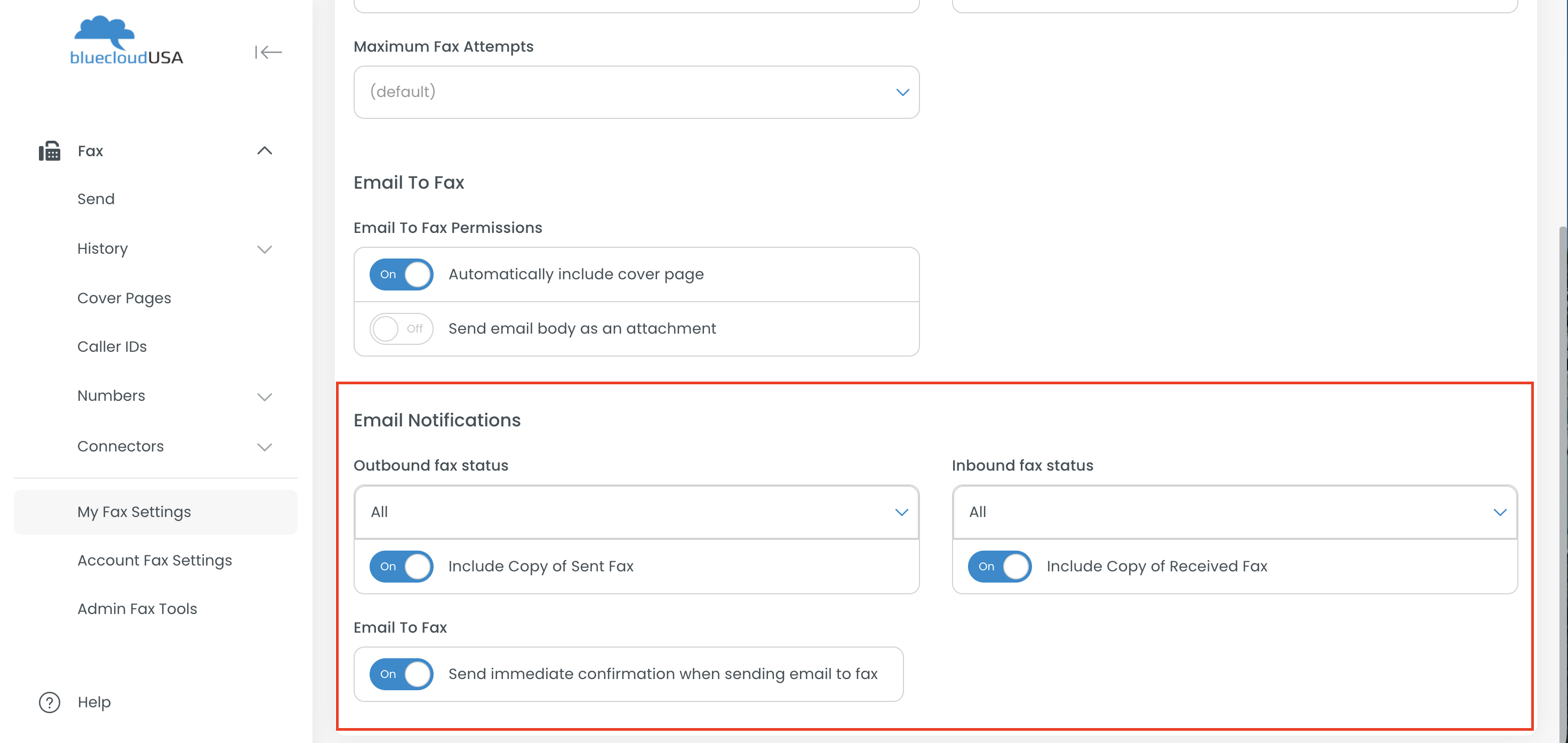The width and height of the screenshot is (1568, 743).
Task: Open Admin Fax Tools link
Action: click(x=137, y=609)
